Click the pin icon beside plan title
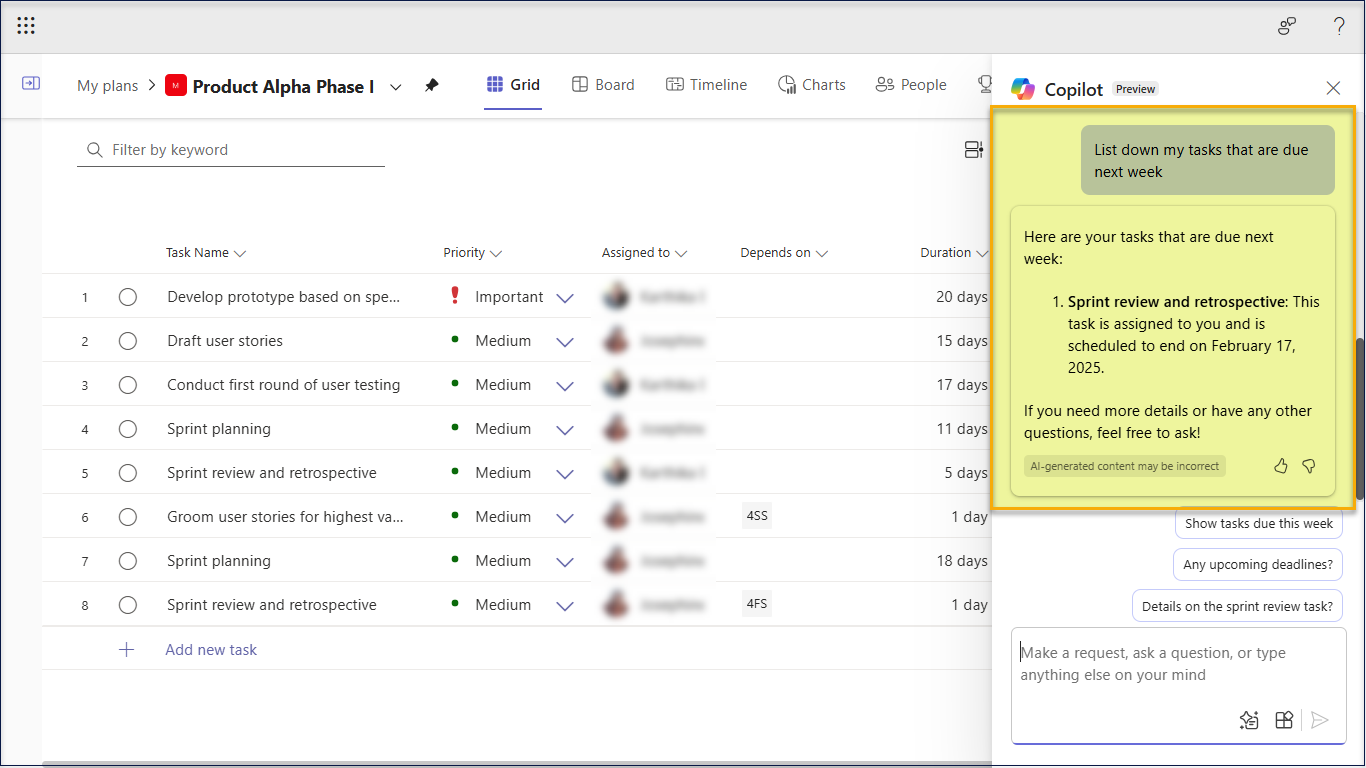Image resolution: width=1366 pixels, height=768 pixels. pyautogui.click(x=431, y=86)
